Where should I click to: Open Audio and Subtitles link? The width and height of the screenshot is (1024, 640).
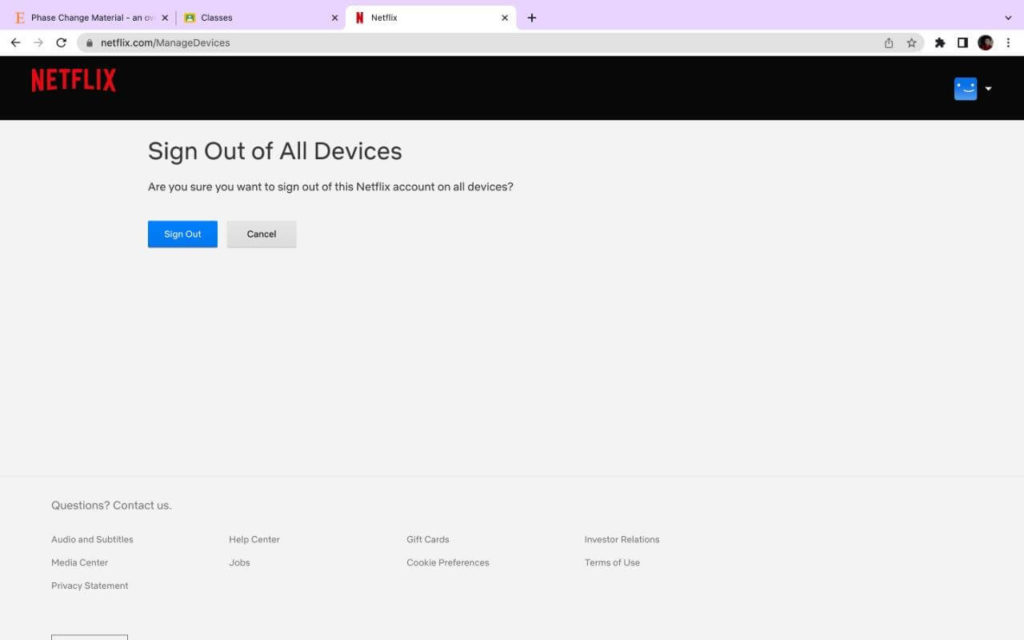[x=92, y=539]
